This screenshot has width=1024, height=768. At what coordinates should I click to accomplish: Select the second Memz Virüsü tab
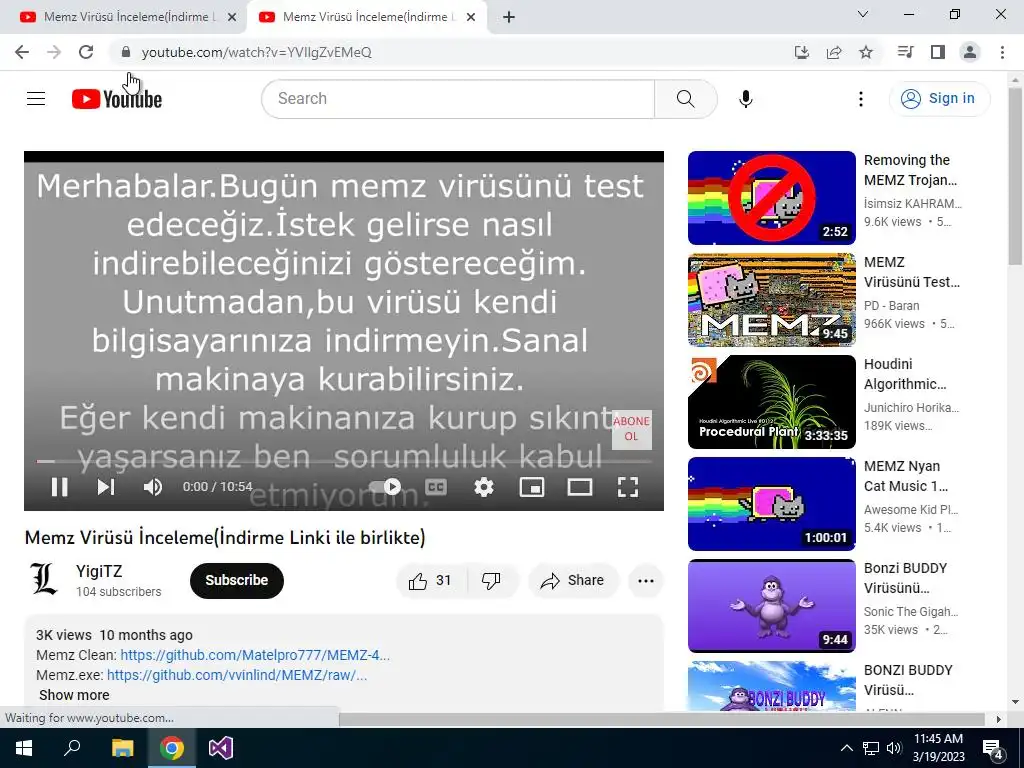click(364, 17)
